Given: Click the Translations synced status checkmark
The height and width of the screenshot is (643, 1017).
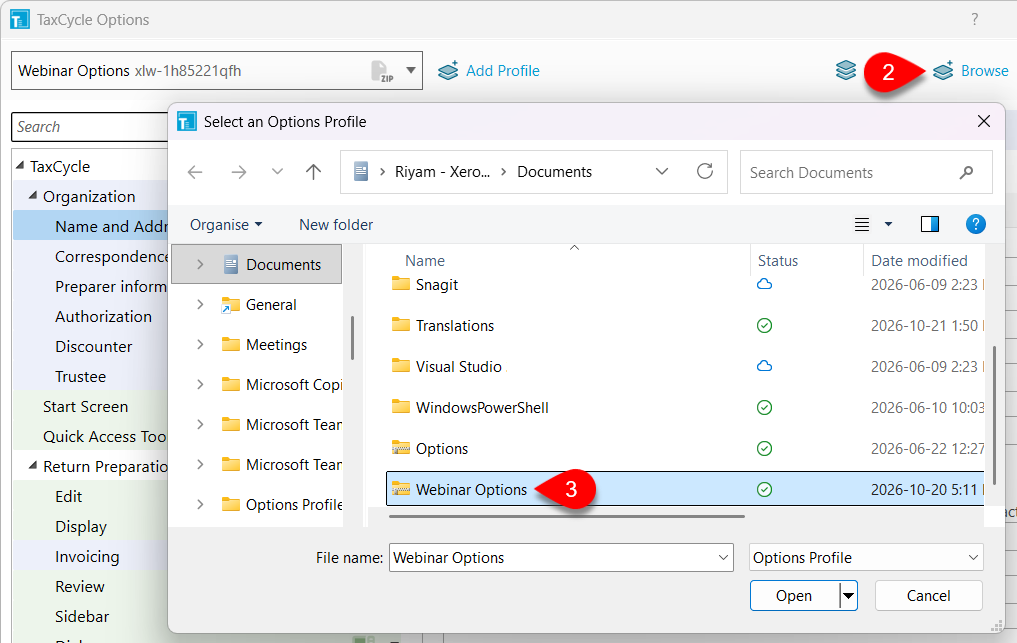Looking at the screenshot, I should pyautogui.click(x=765, y=326).
